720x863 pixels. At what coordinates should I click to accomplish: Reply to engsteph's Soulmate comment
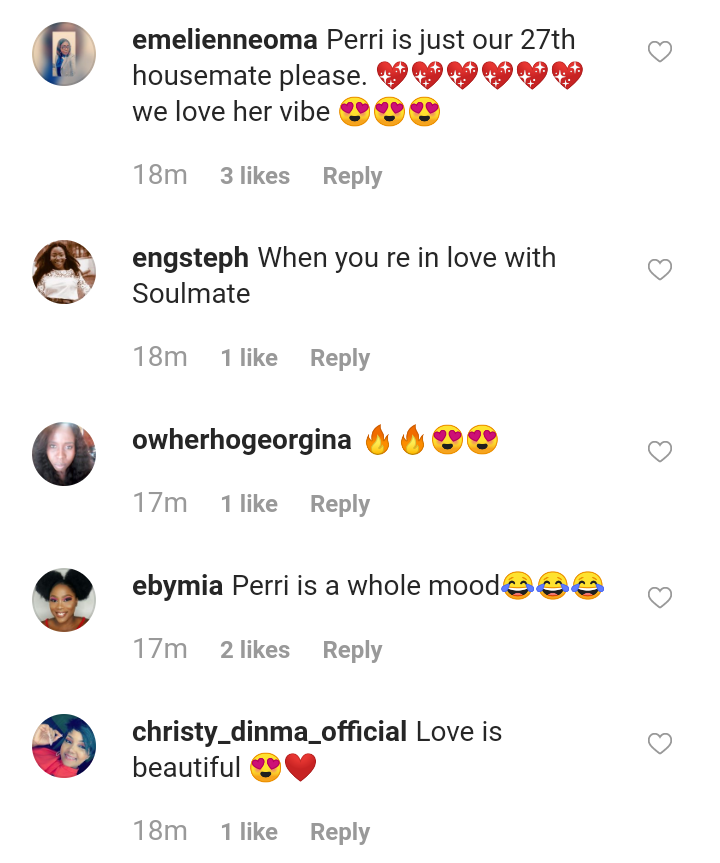(x=340, y=358)
